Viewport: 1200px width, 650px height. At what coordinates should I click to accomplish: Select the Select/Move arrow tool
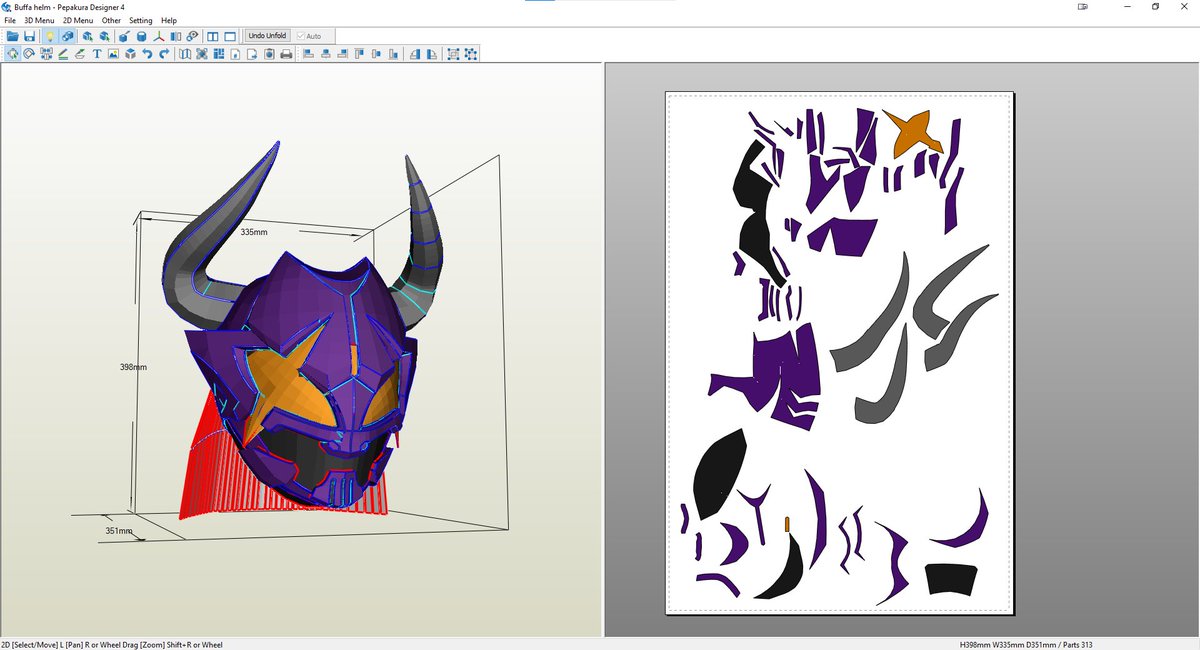tap(13, 53)
